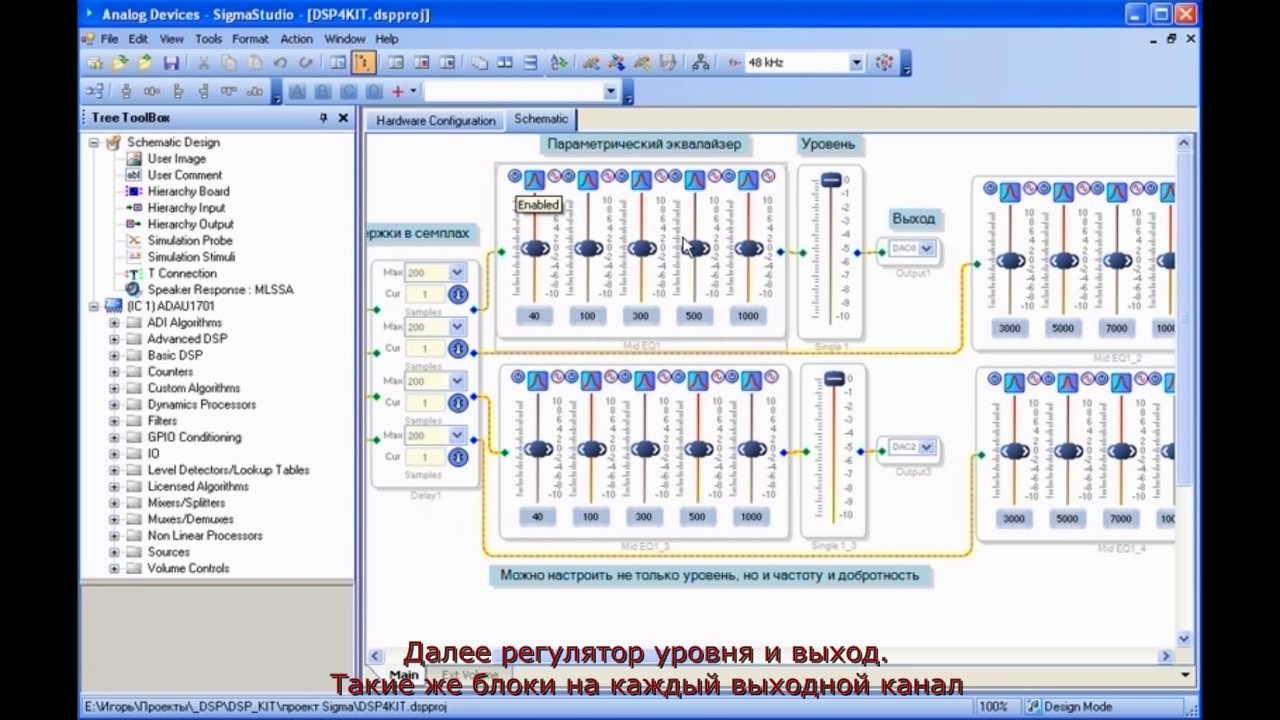The image size is (1280, 720).
Task: Click the New project toolbar icon
Action: click(x=95, y=62)
